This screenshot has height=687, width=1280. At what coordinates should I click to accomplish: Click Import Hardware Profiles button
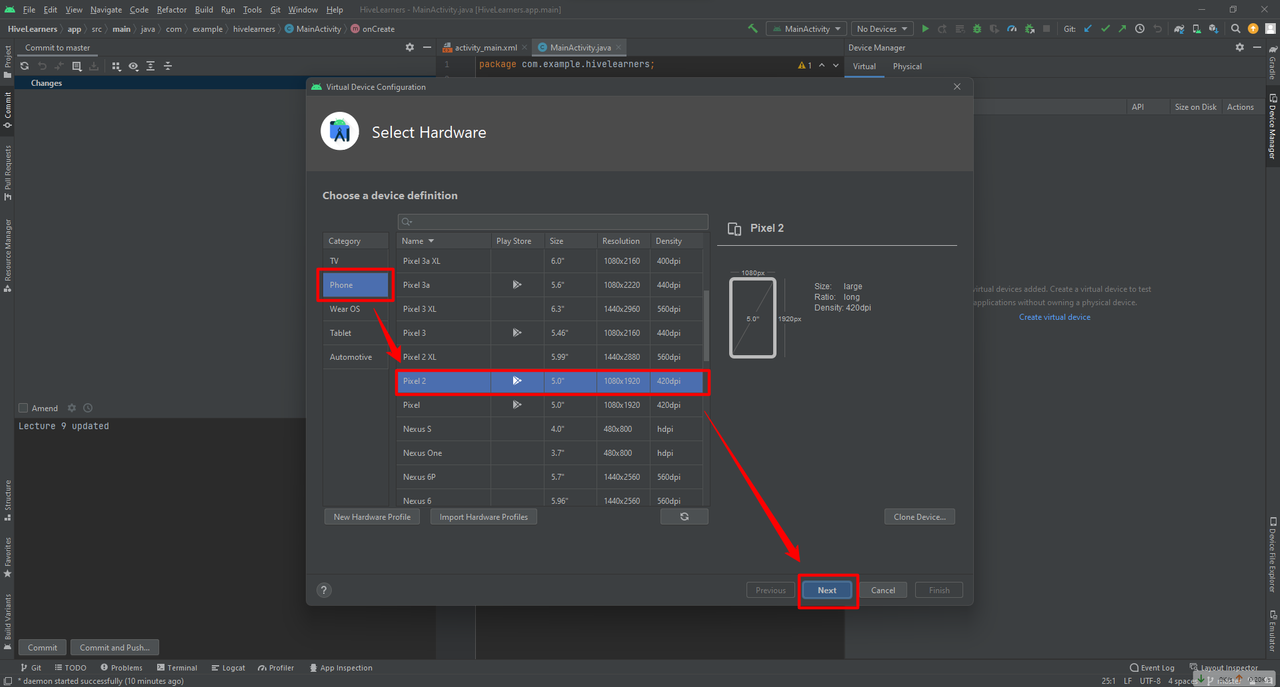point(484,517)
